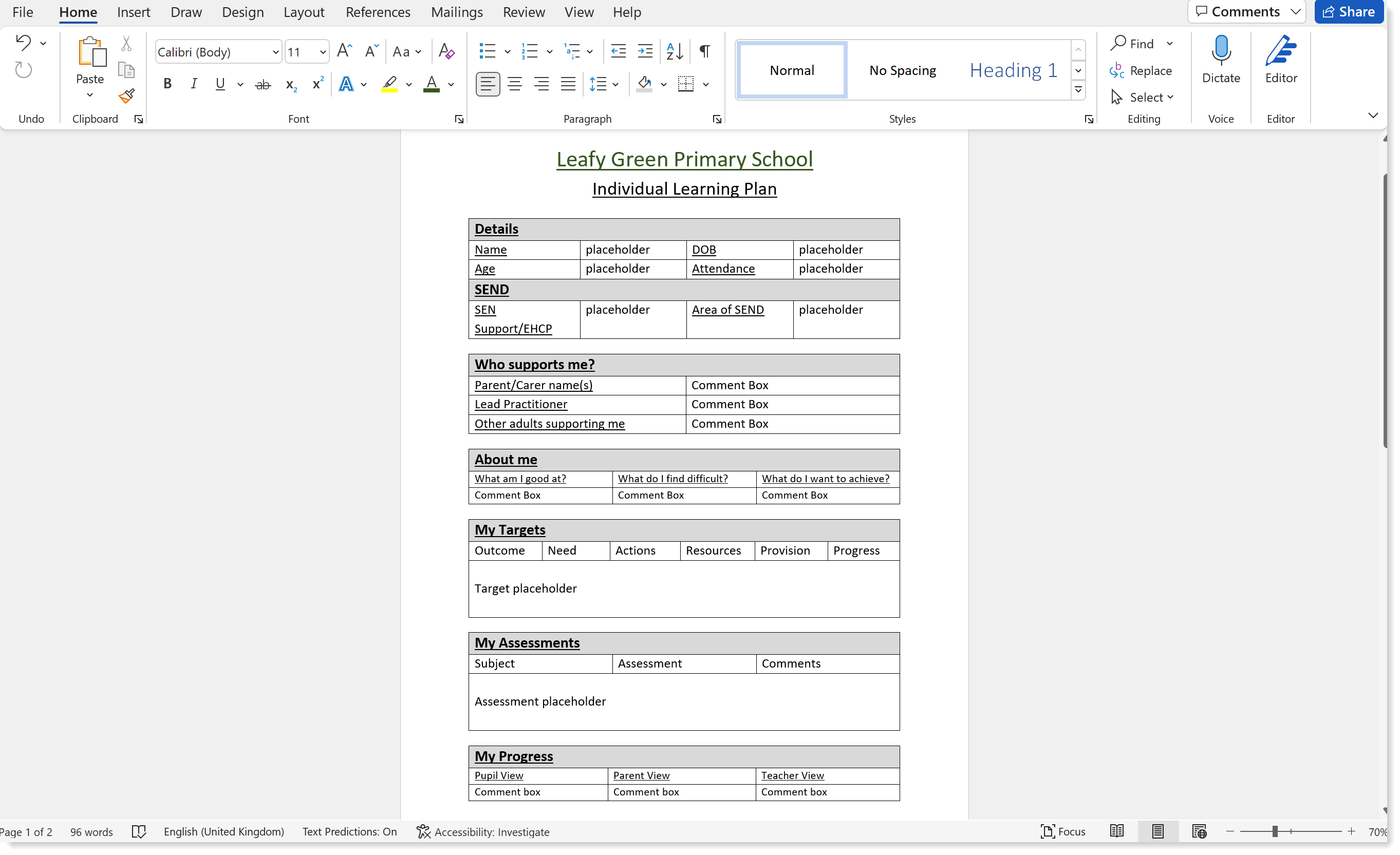The width and height of the screenshot is (1400, 855).
Task: Select the Format Painter brush
Action: tap(126, 96)
